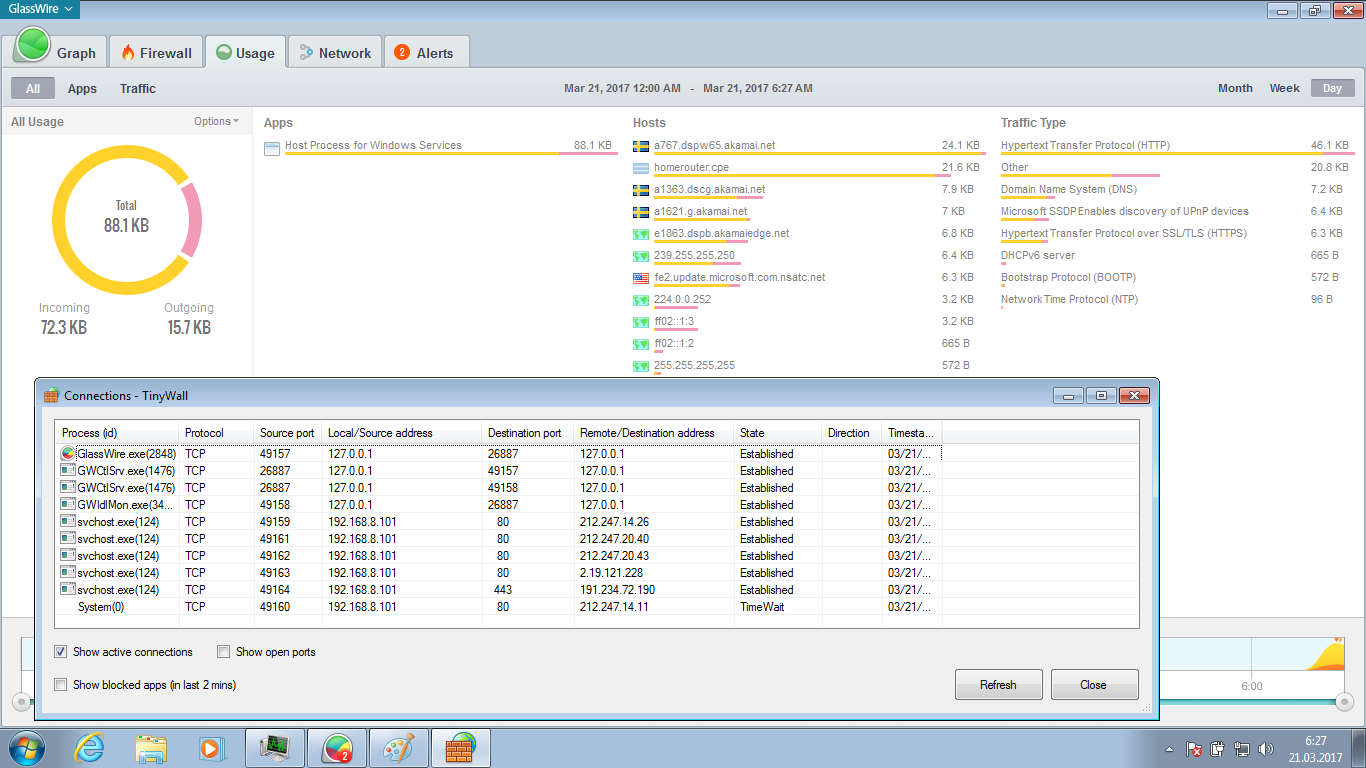Click Close button in Connections dialog
The image size is (1366, 768).
1093,685
